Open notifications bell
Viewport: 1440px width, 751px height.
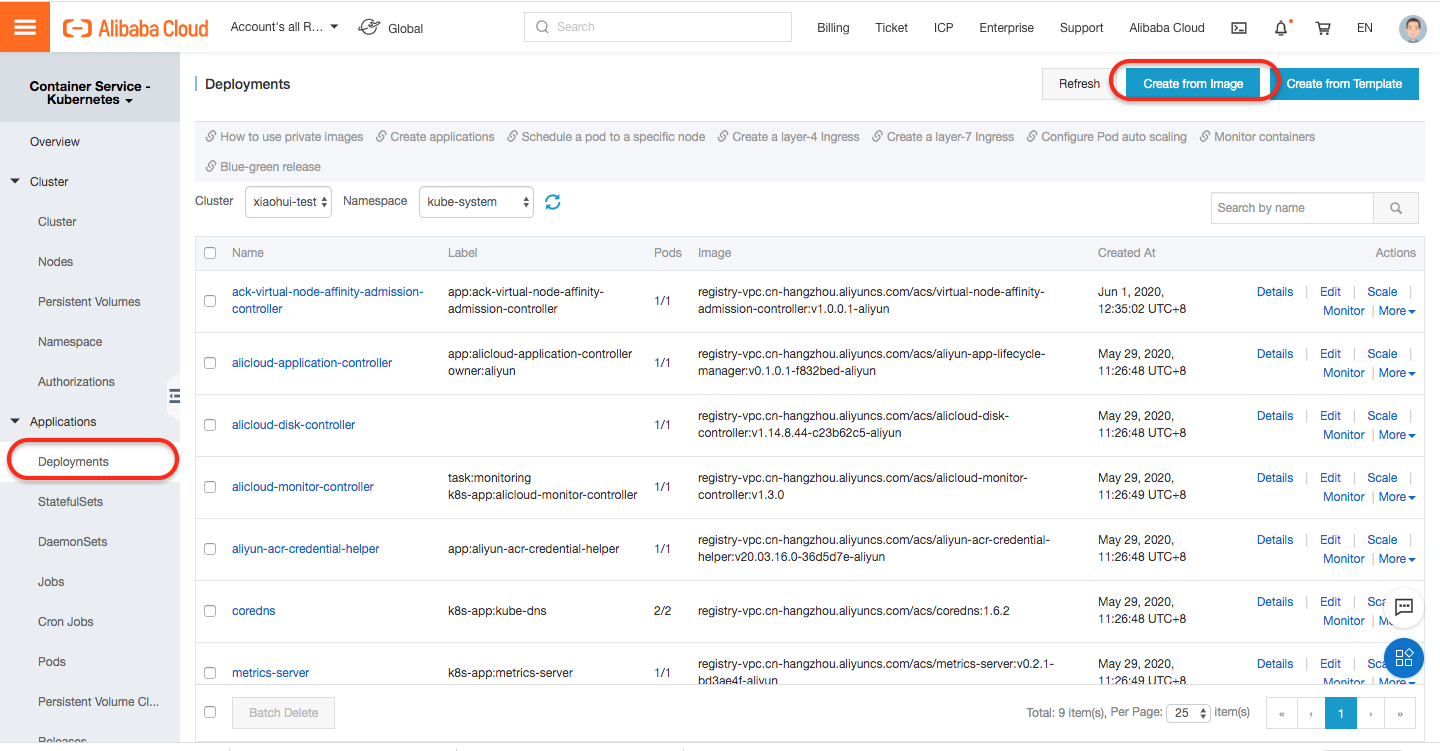[1281, 28]
